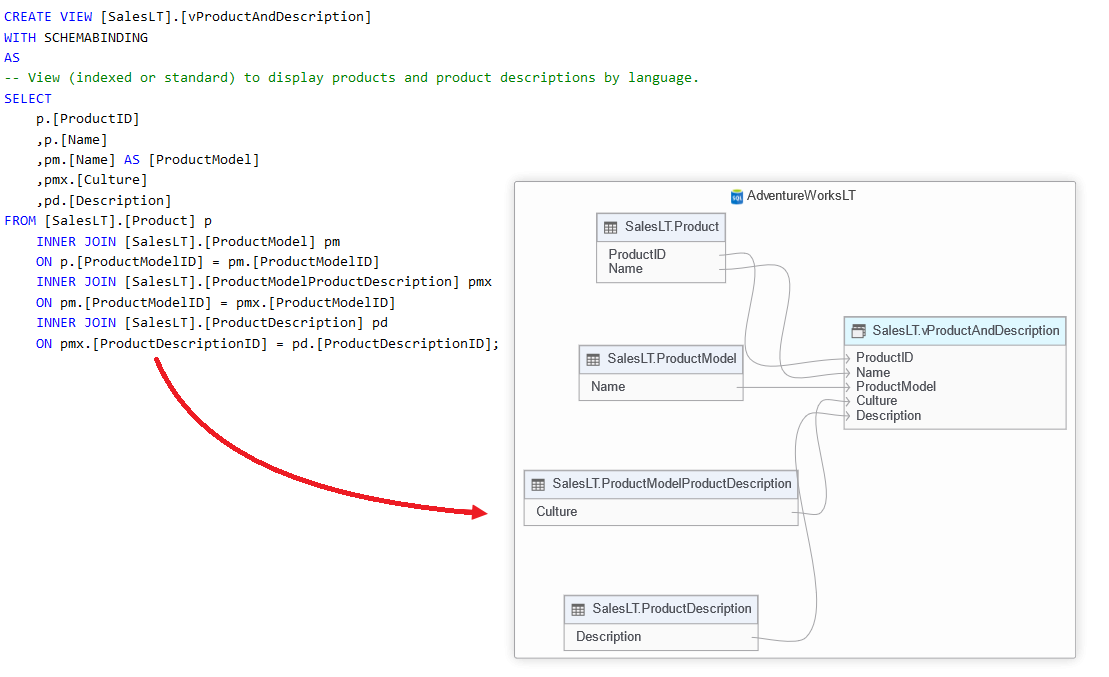Select ProductID column in SalesLT.Product table
The width and height of the screenshot is (1109, 677).
pyautogui.click(x=637, y=254)
